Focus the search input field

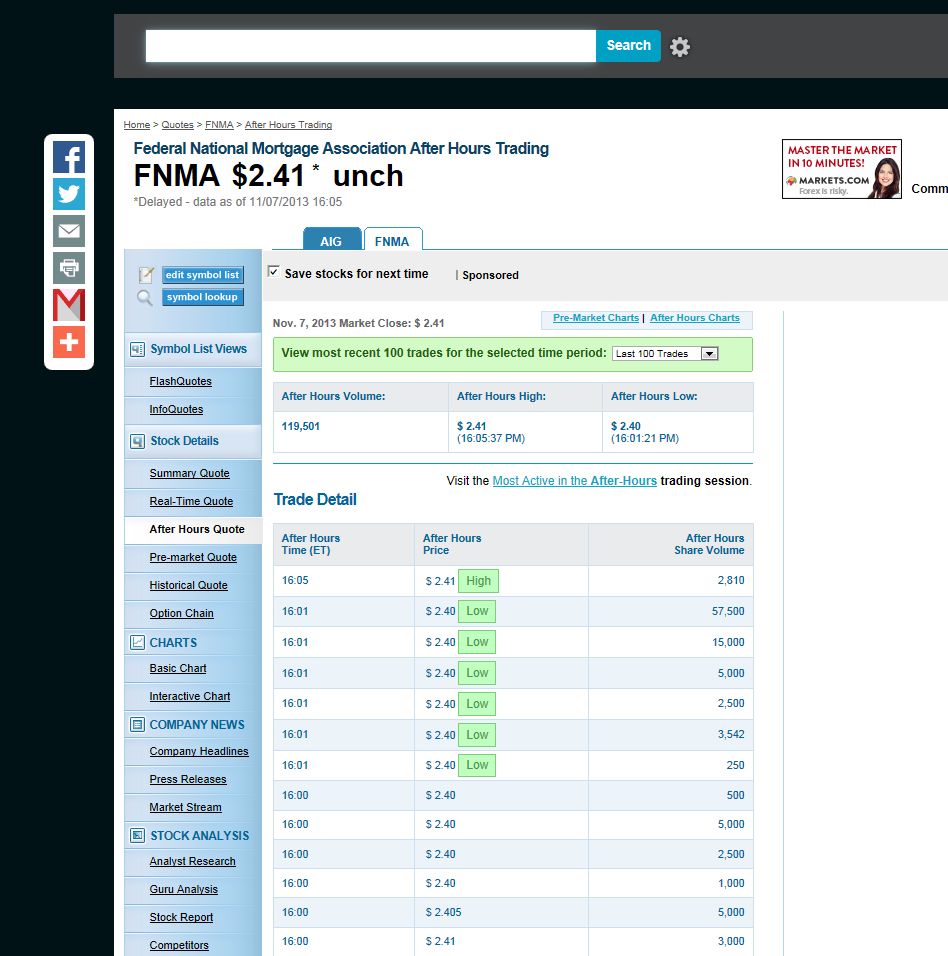(371, 46)
